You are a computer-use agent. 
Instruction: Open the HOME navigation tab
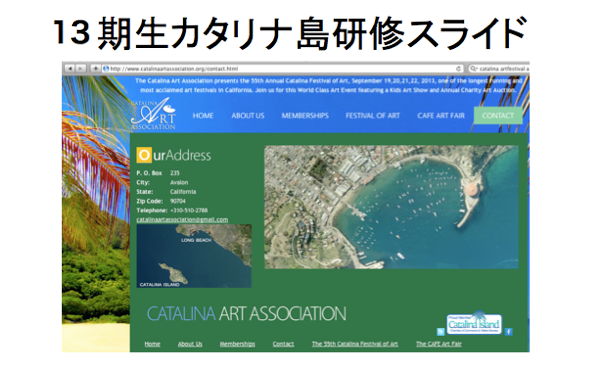click(203, 116)
